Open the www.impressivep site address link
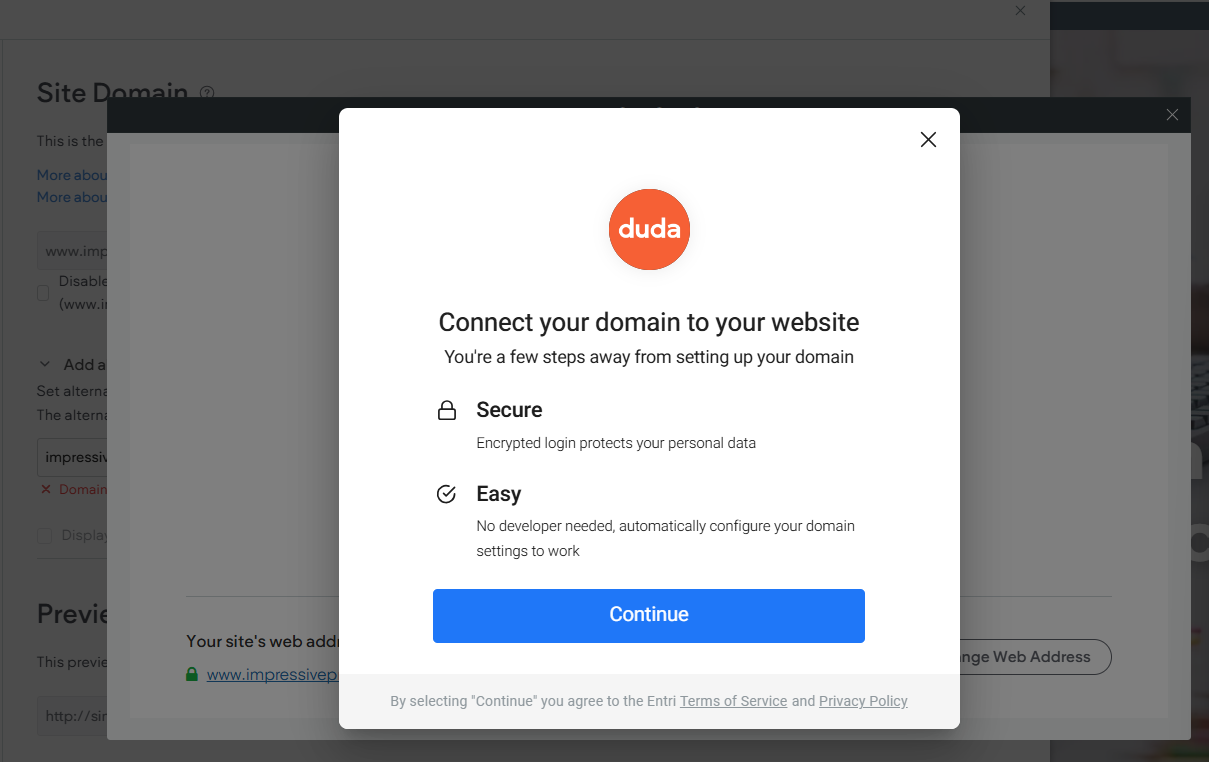Viewport: 1209px width, 762px height. (x=272, y=675)
